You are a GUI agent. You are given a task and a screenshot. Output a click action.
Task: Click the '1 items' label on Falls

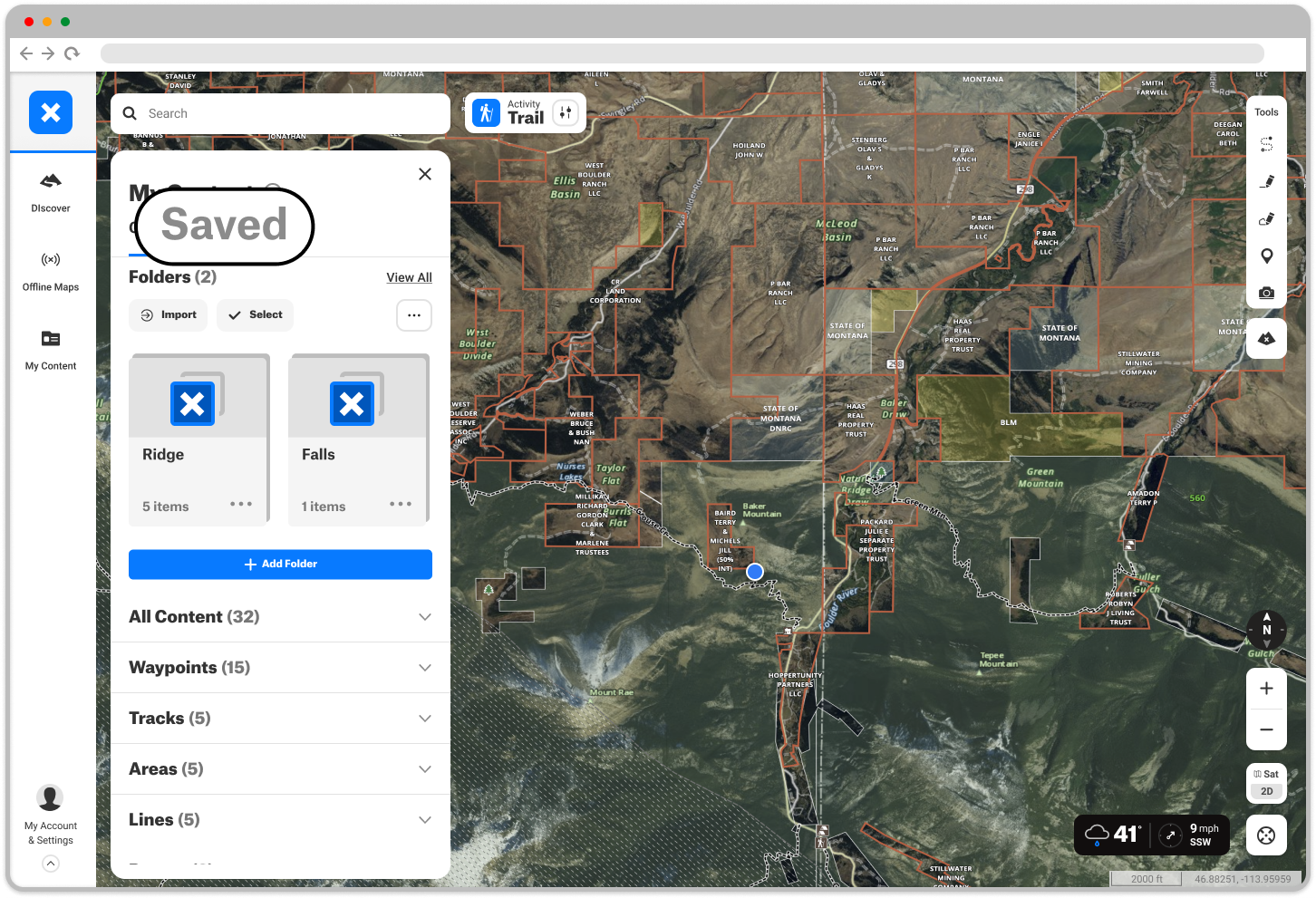pyautogui.click(x=324, y=507)
